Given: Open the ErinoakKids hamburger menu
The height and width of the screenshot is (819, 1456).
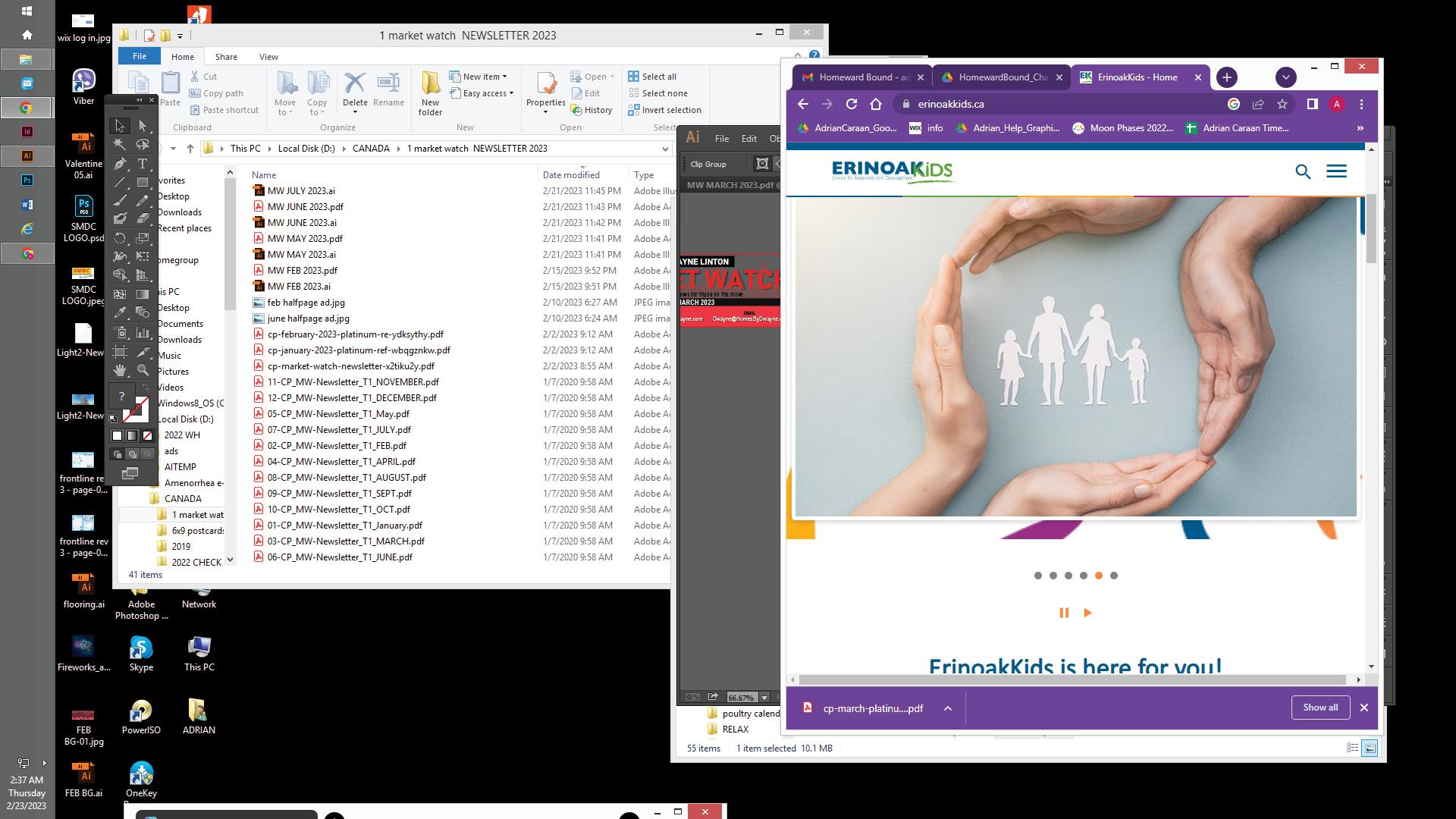Looking at the screenshot, I should 1336,172.
